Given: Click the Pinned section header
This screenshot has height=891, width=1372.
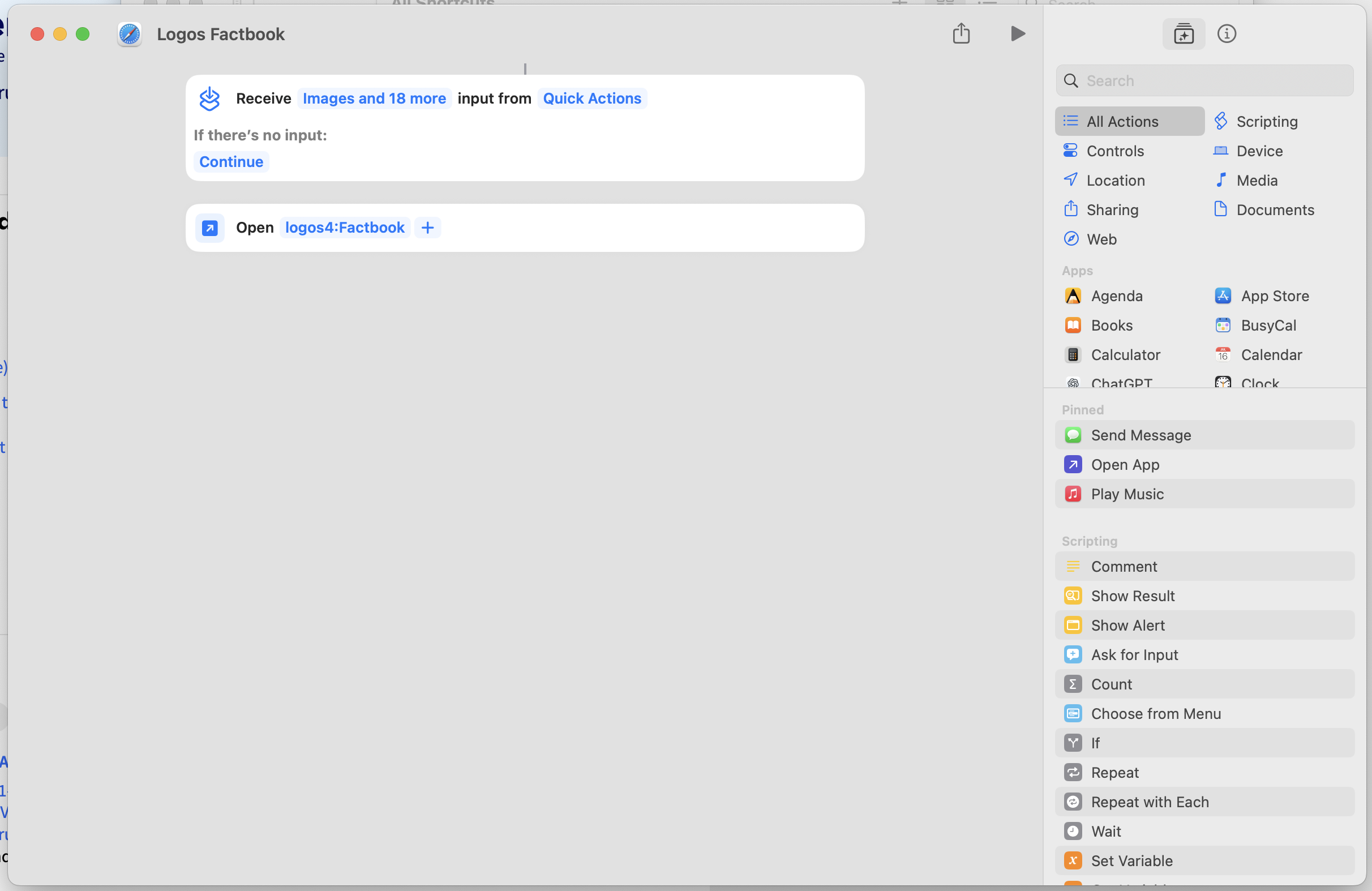Looking at the screenshot, I should pyautogui.click(x=1082, y=410).
